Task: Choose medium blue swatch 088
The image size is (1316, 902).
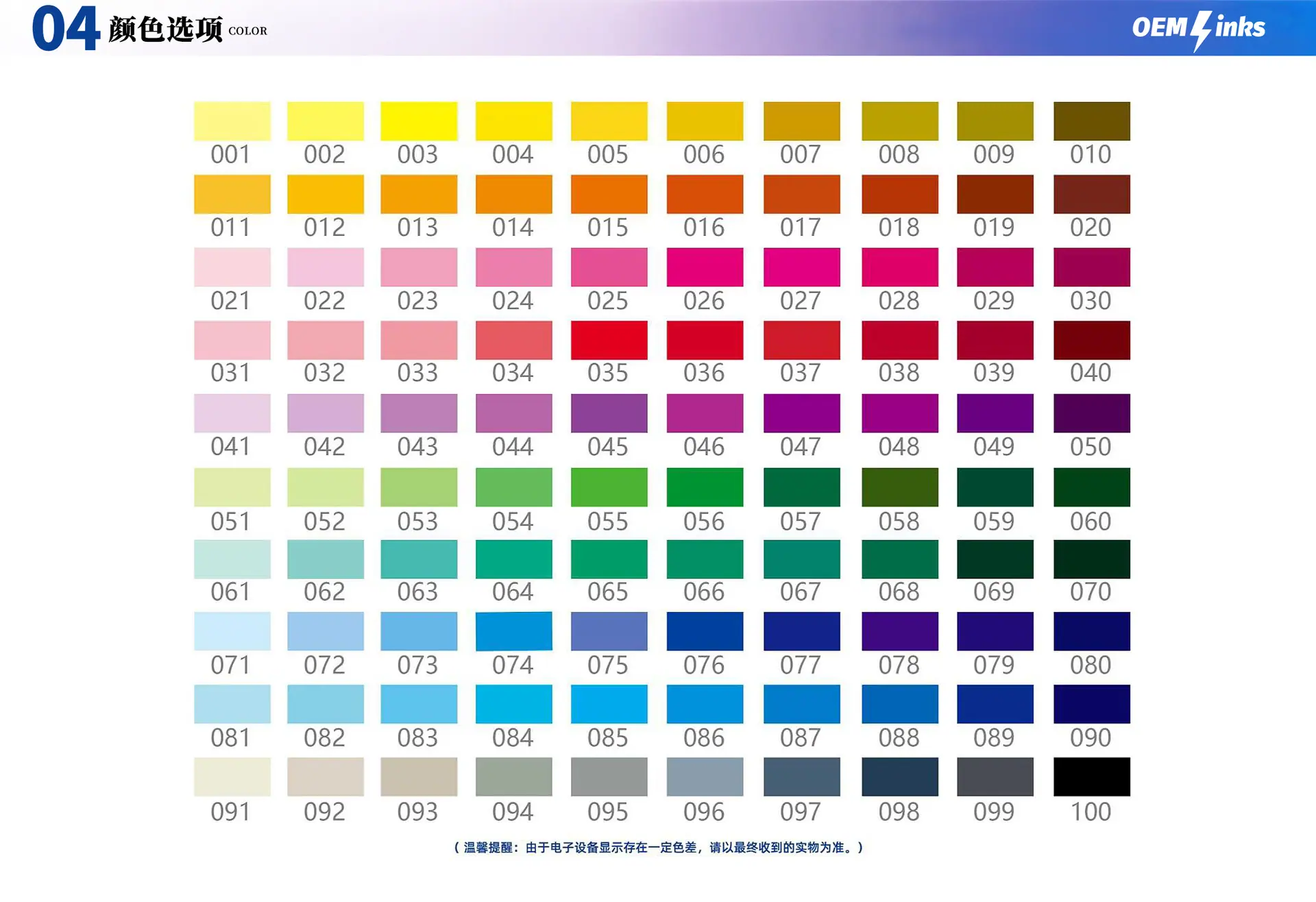Action: click(x=899, y=704)
